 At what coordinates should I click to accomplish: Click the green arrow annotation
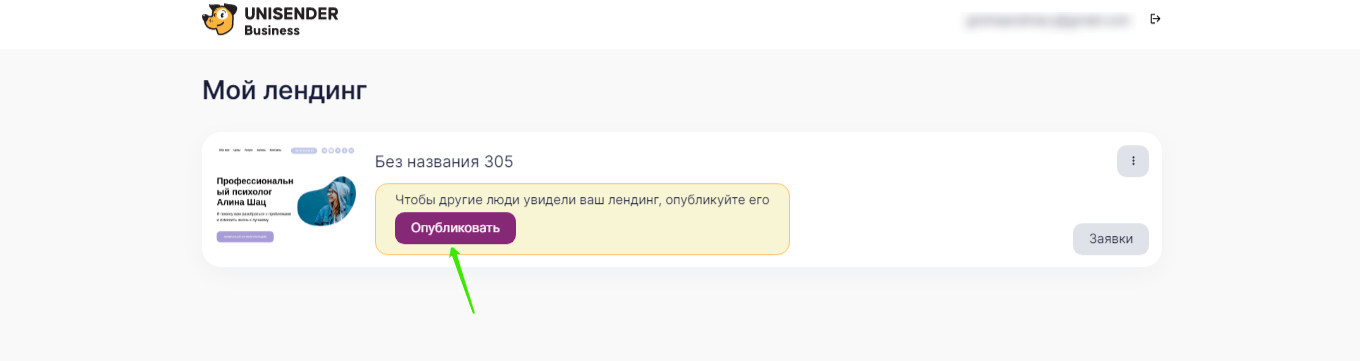[461, 281]
